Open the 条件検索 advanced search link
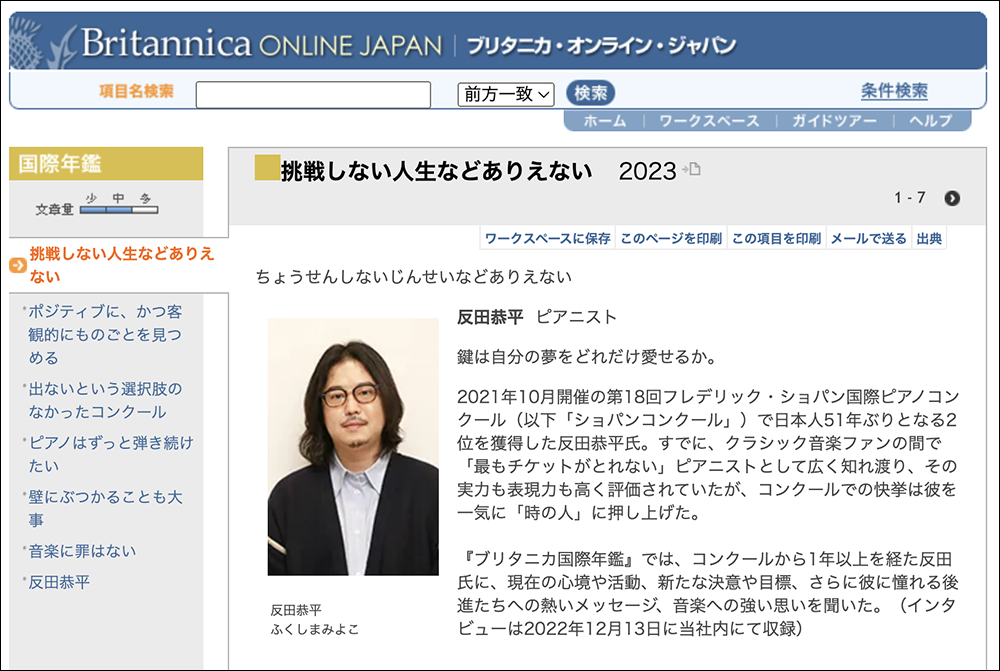Screen dimensions: 1000x671 coord(893,92)
